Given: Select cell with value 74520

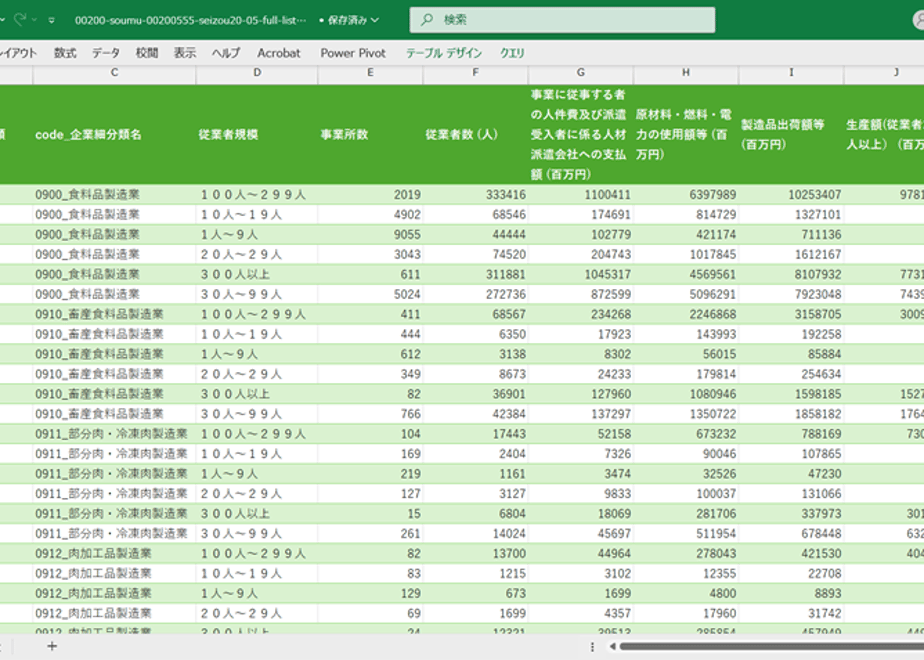Looking at the screenshot, I should tap(476, 255).
